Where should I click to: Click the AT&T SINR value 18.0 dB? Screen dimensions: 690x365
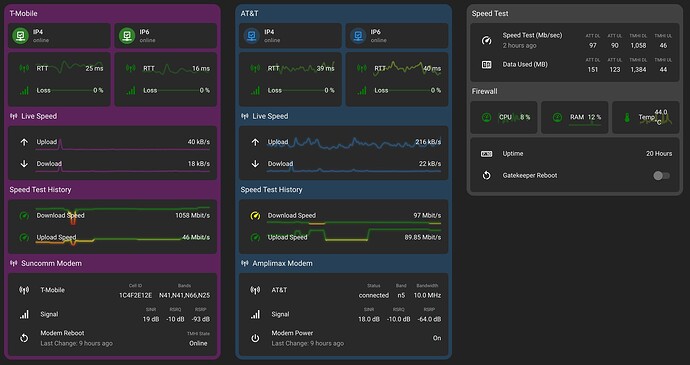click(369, 319)
